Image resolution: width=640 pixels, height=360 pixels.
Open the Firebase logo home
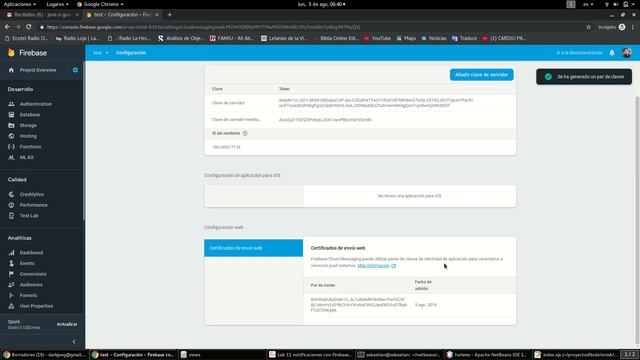(x=27, y=53)
